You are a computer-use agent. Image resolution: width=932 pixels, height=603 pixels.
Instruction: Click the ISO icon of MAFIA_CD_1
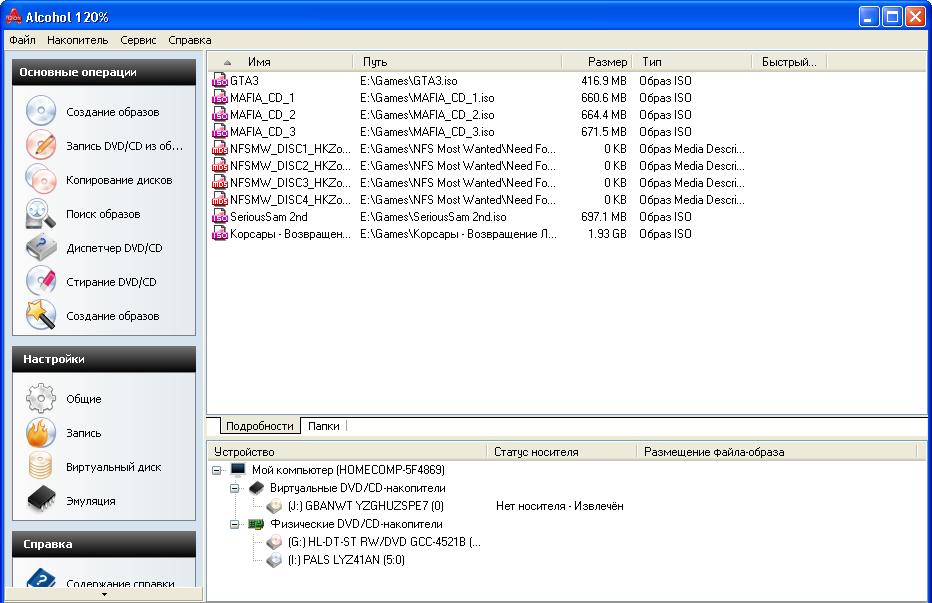pos(220,98)
